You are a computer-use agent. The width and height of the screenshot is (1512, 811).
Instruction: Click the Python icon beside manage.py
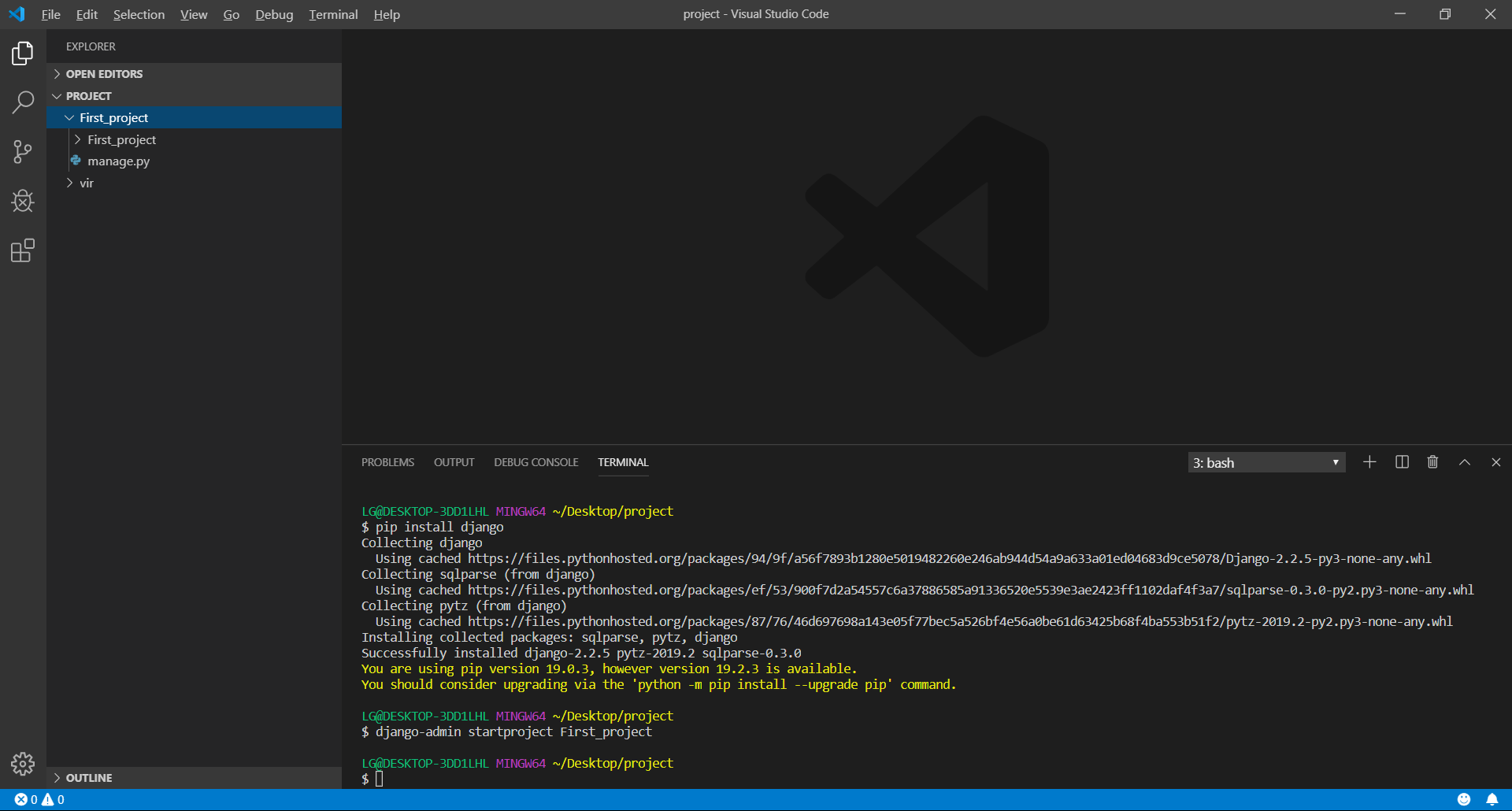click(76, 161)
